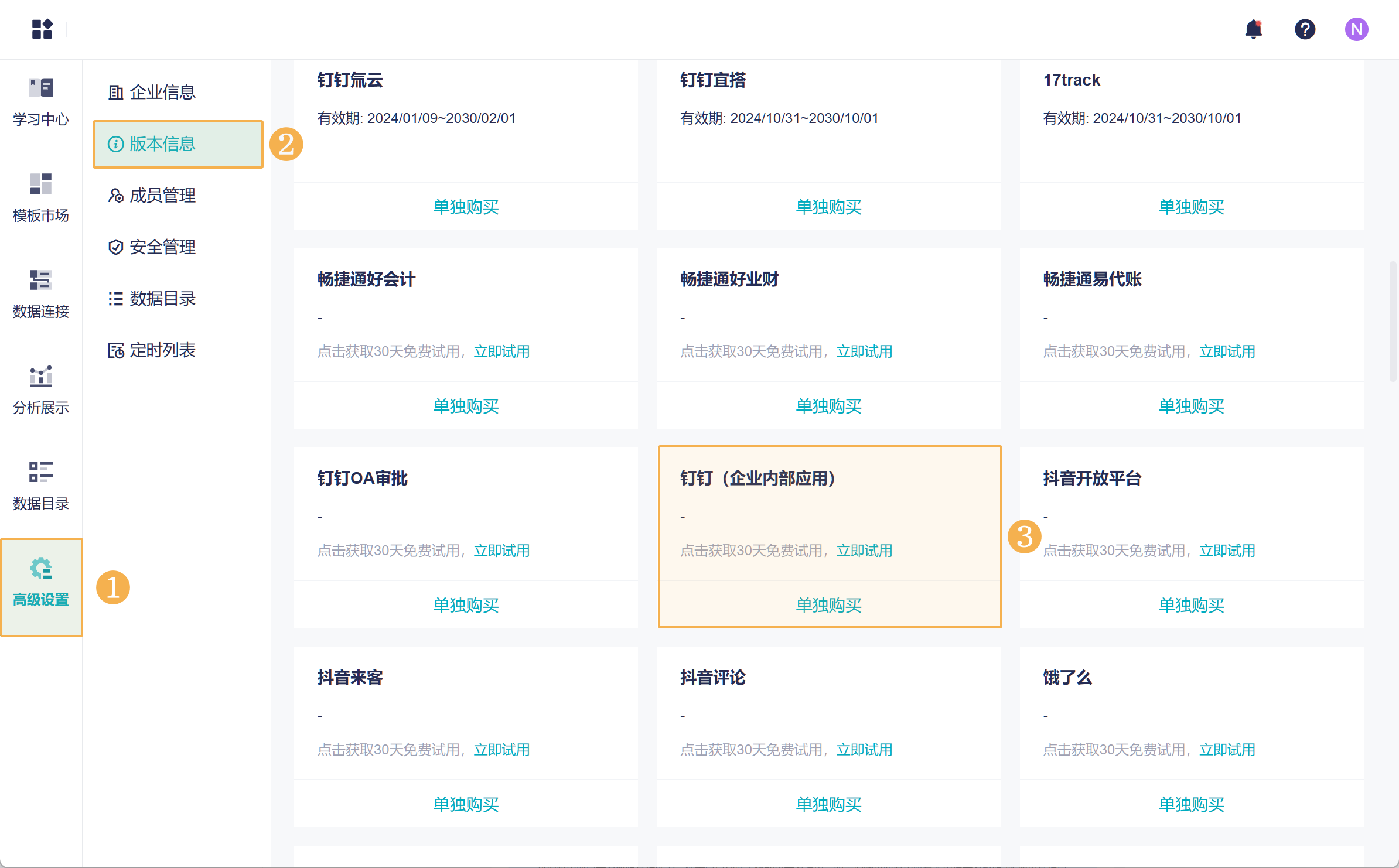Image resolution: width=1399 pixels, height=868 pixels.
Task: Click the purple N user avatar
Action: pos(1356,29)
